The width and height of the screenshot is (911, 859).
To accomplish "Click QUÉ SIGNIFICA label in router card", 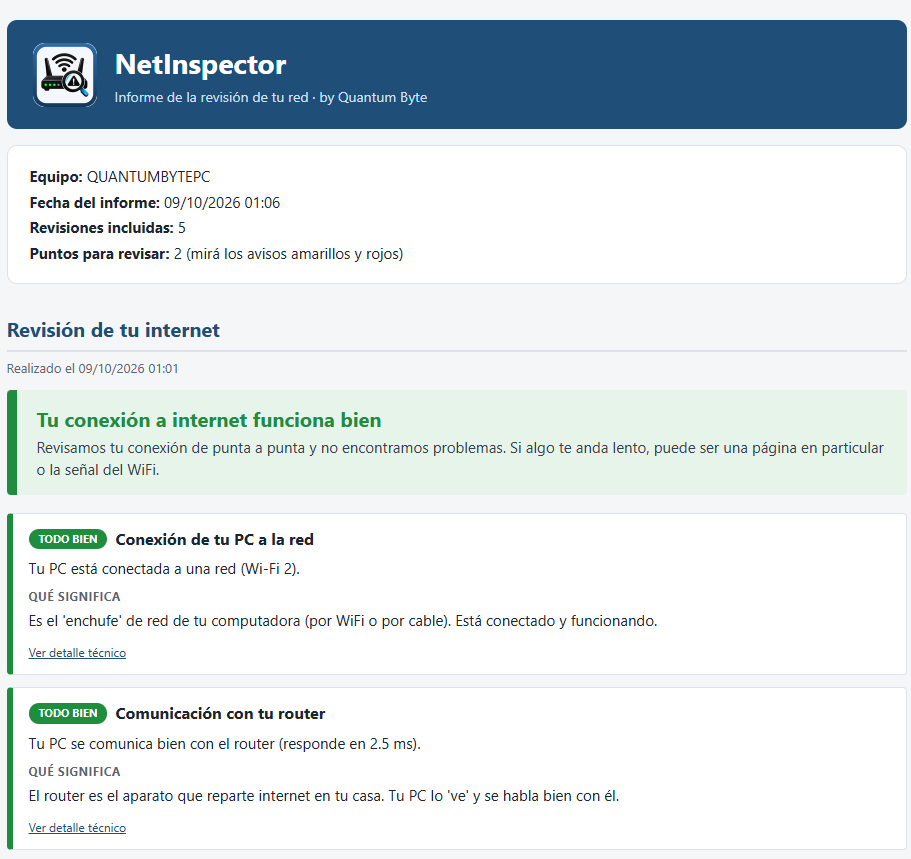I will (x=74, y=771).
